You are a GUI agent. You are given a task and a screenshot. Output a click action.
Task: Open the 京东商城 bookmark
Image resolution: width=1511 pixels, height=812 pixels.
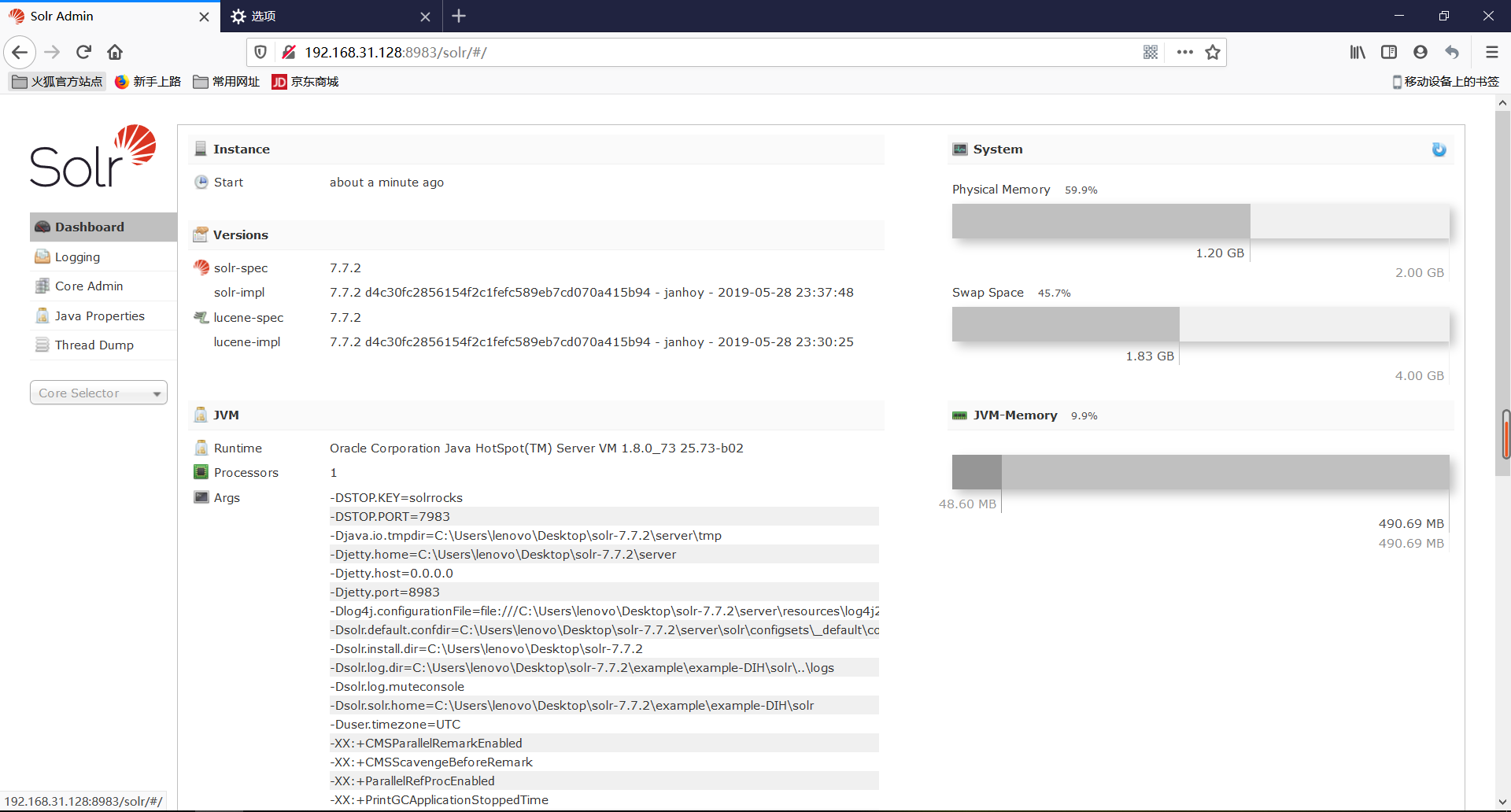305,81
